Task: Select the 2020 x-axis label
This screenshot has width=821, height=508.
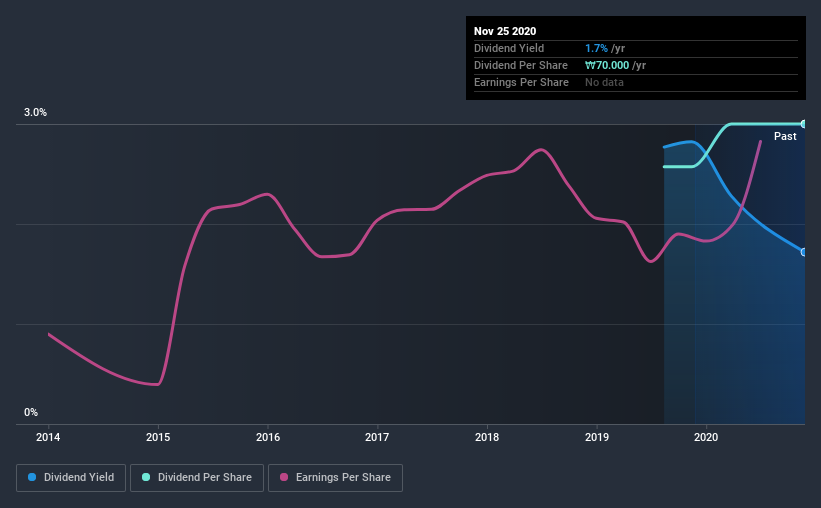Action: (x=706, y=437)
